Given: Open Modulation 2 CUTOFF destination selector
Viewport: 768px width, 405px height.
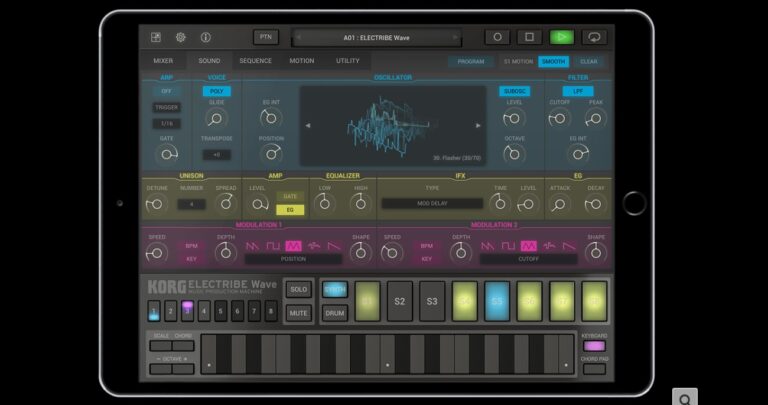Looking at the screenshot, I should coord(528,259).
